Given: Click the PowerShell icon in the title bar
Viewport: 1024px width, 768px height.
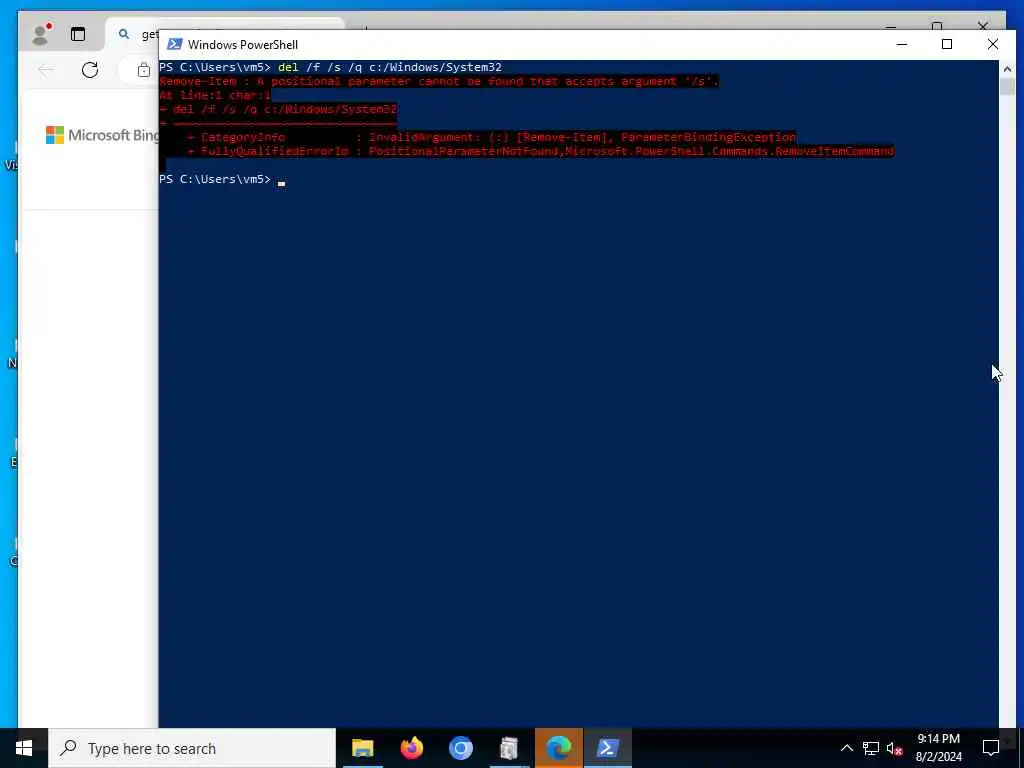Looking at the screenshot, I should coord(174,44).
